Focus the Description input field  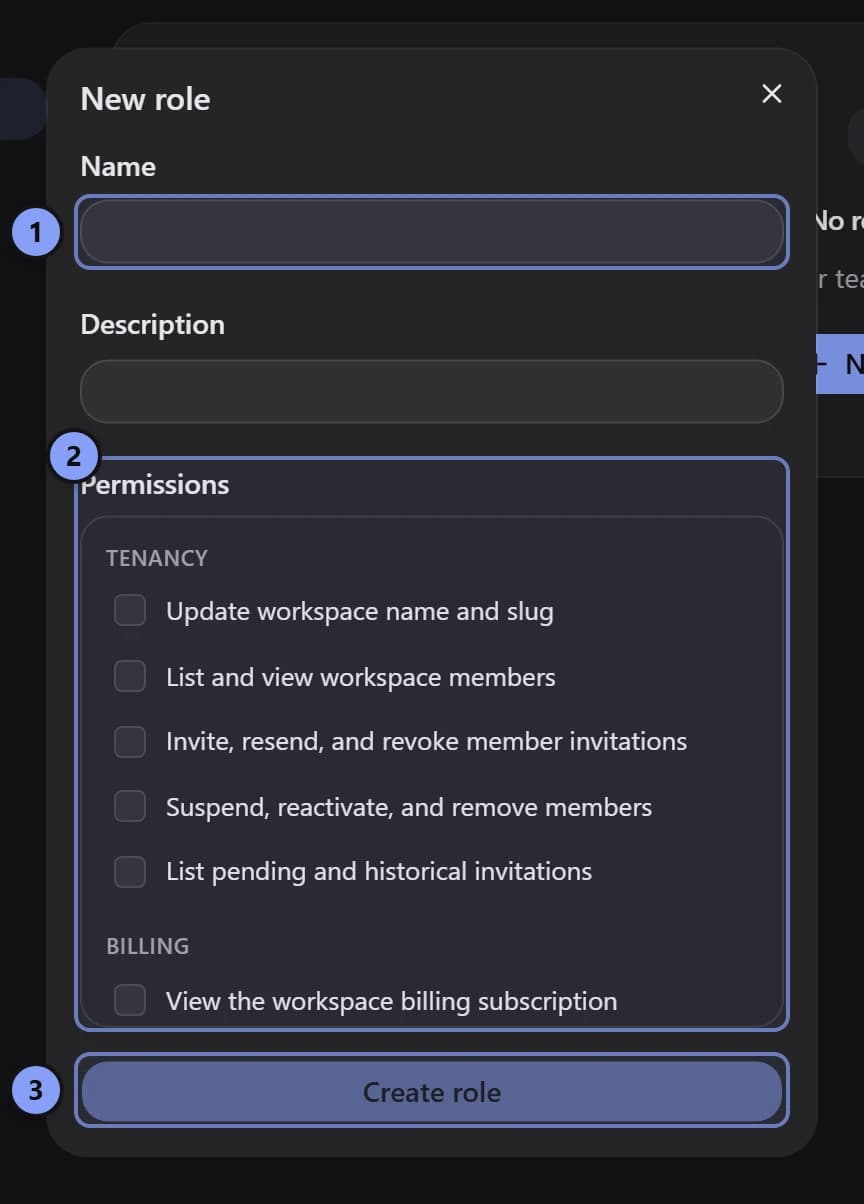point(431,391)
